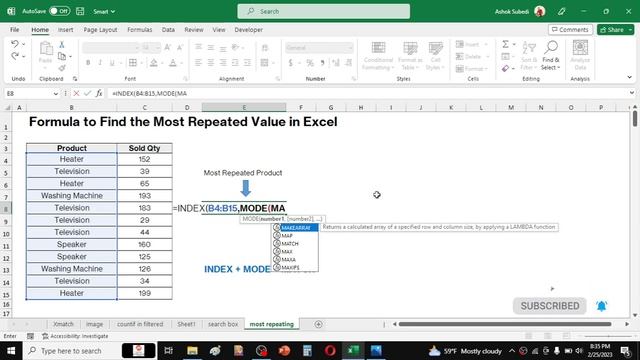
Task: Click the Percent Style icon
Action: coord(310,63)
